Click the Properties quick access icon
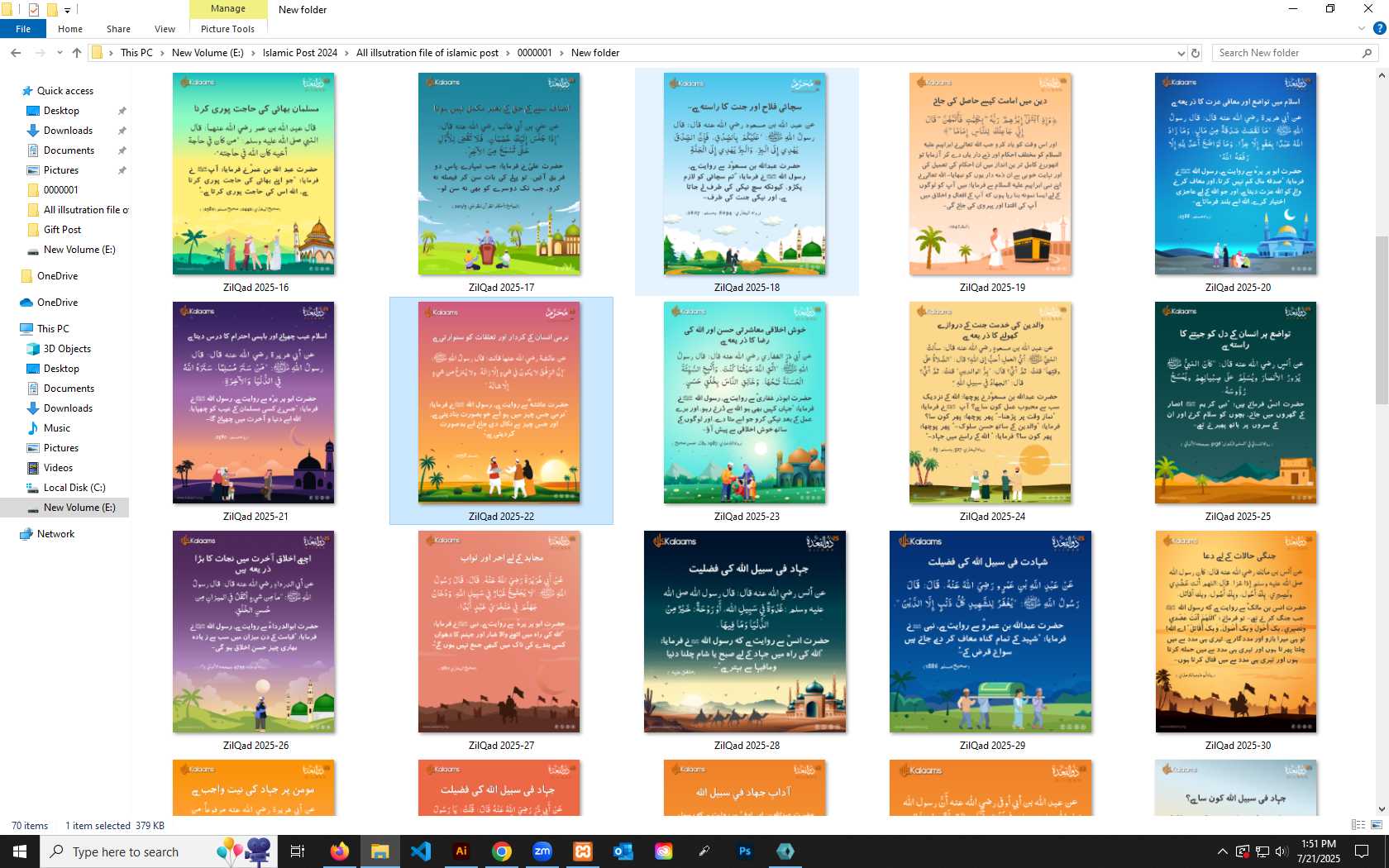 (34, 10)
